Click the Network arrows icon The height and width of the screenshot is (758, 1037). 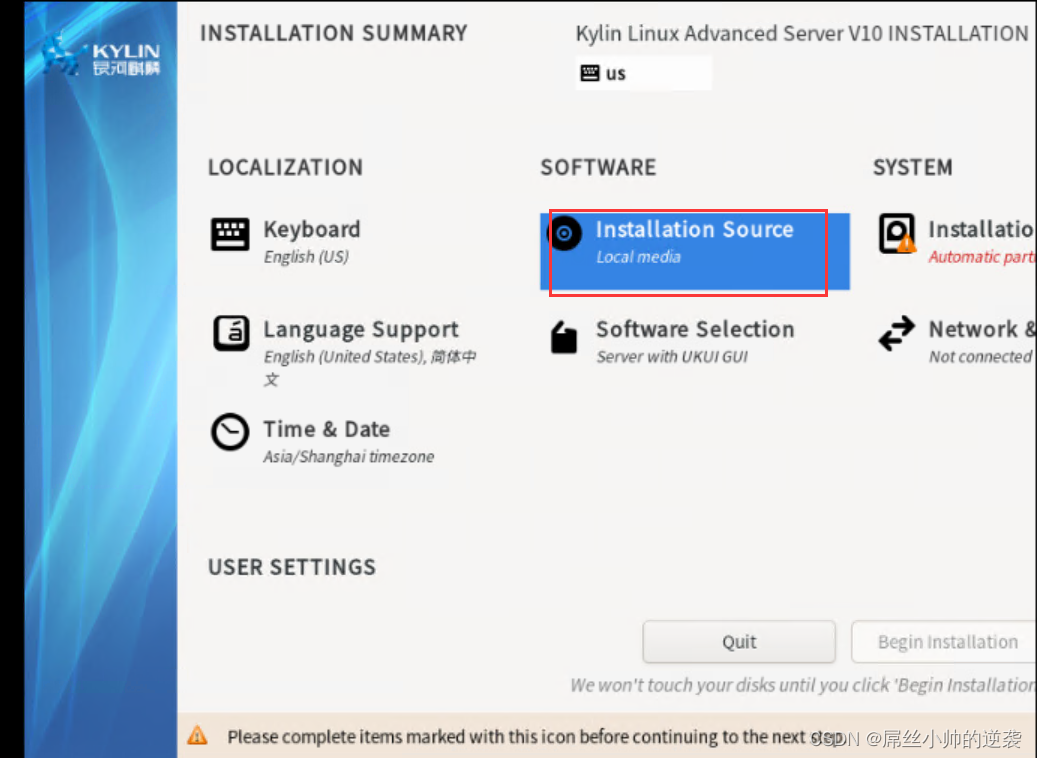896,334
